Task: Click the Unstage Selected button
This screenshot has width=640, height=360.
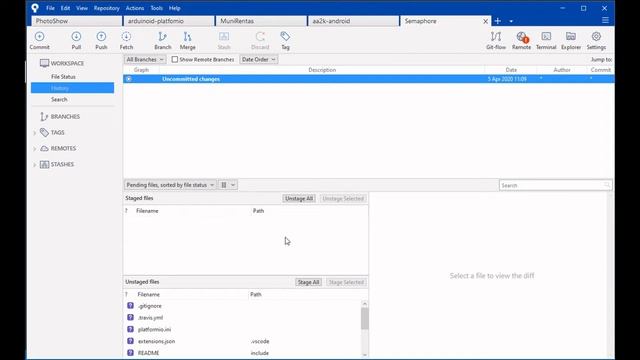Action: [343, 198]
